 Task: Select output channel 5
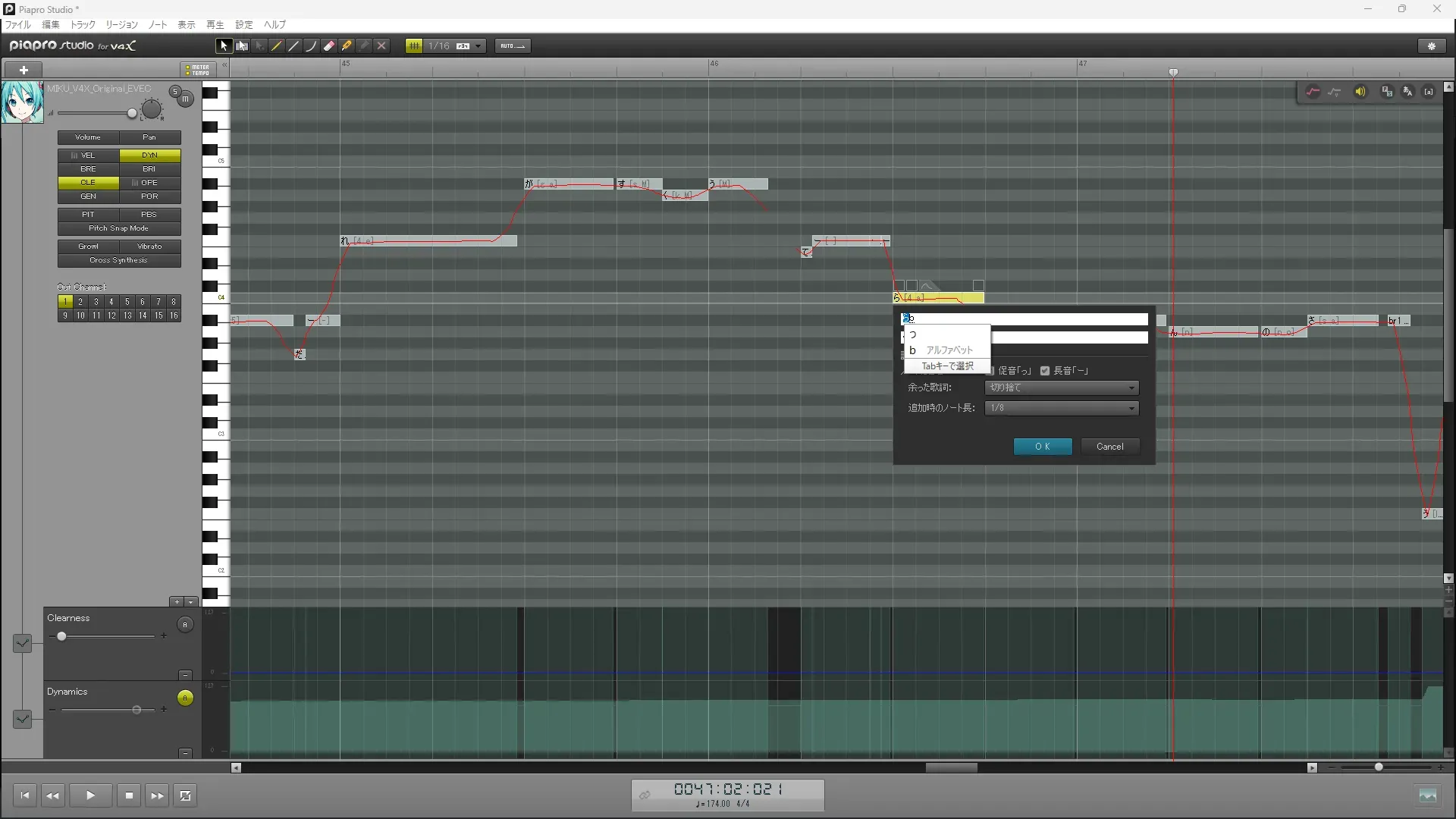tap(127, 302)
